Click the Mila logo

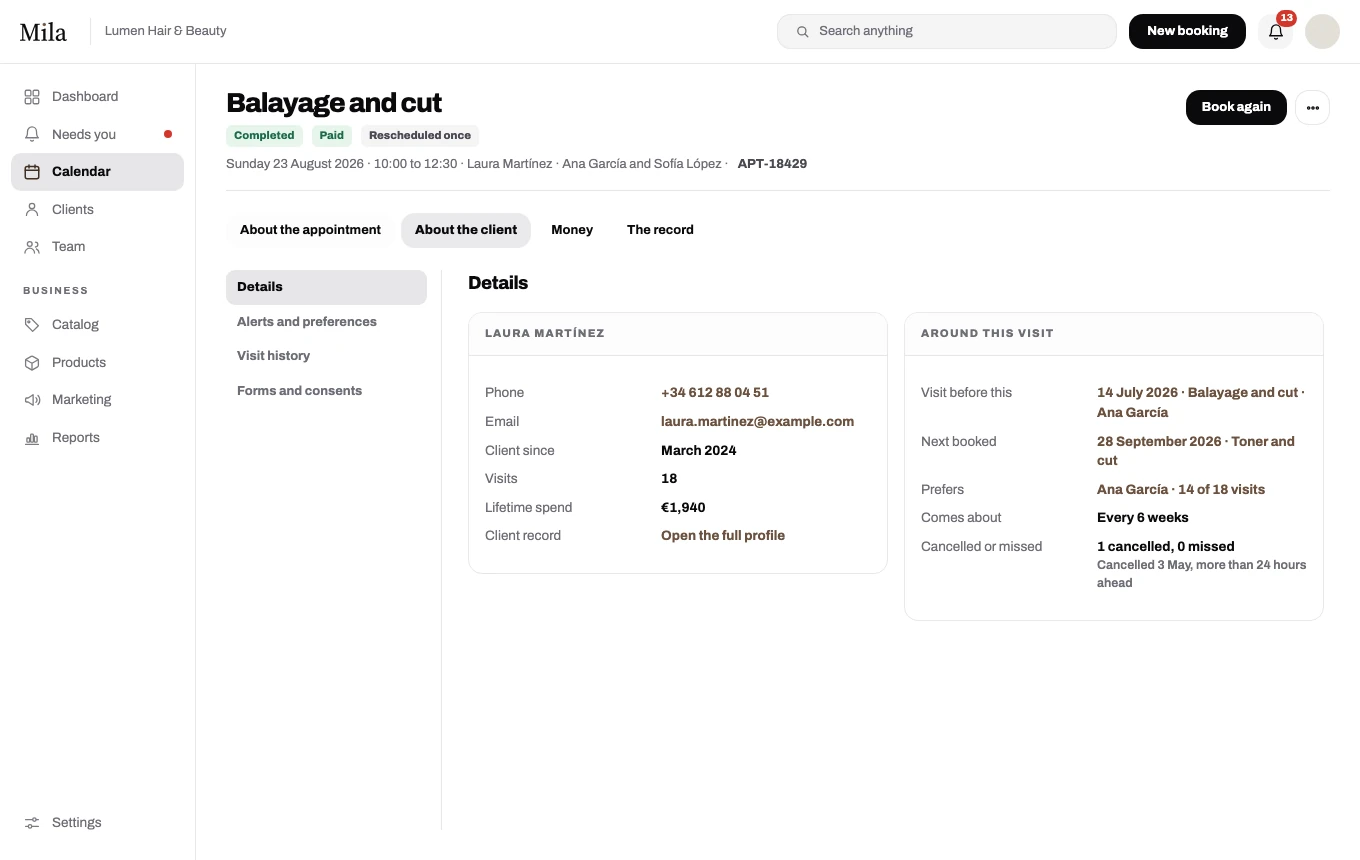point(43,31)
